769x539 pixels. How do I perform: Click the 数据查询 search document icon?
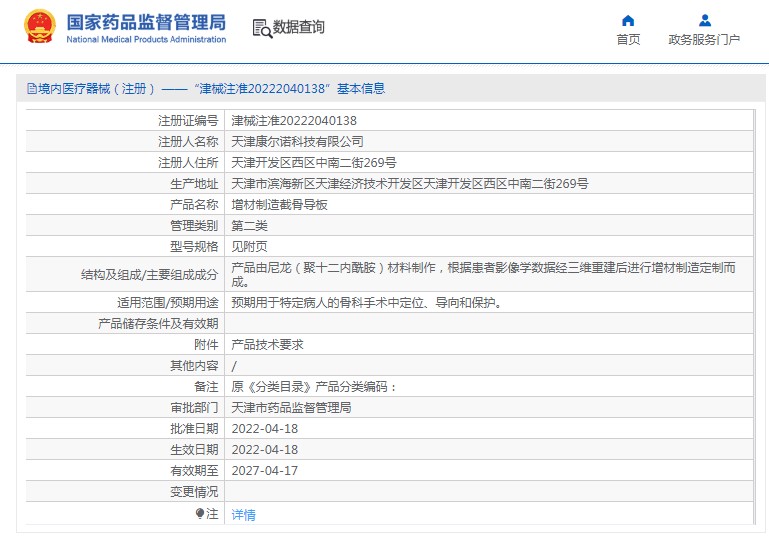(x=262, y=28)
